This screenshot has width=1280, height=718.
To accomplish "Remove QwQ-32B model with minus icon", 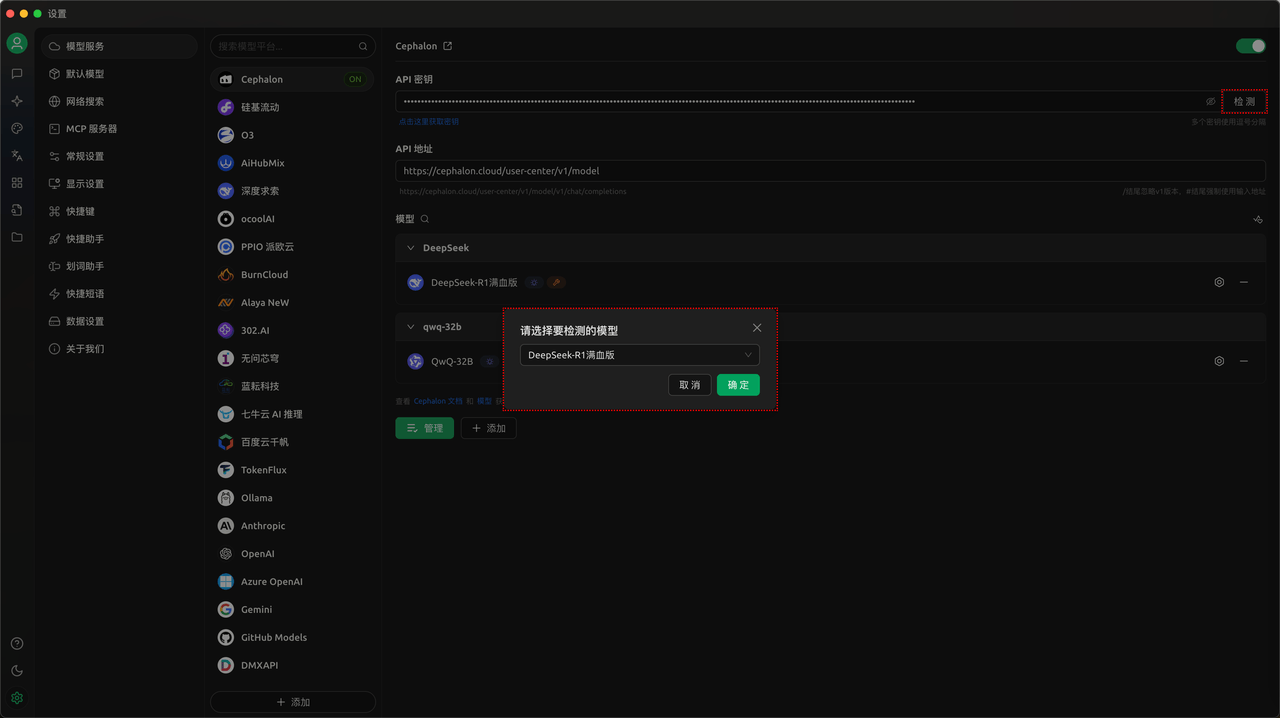I will (x=1244, y=361).
